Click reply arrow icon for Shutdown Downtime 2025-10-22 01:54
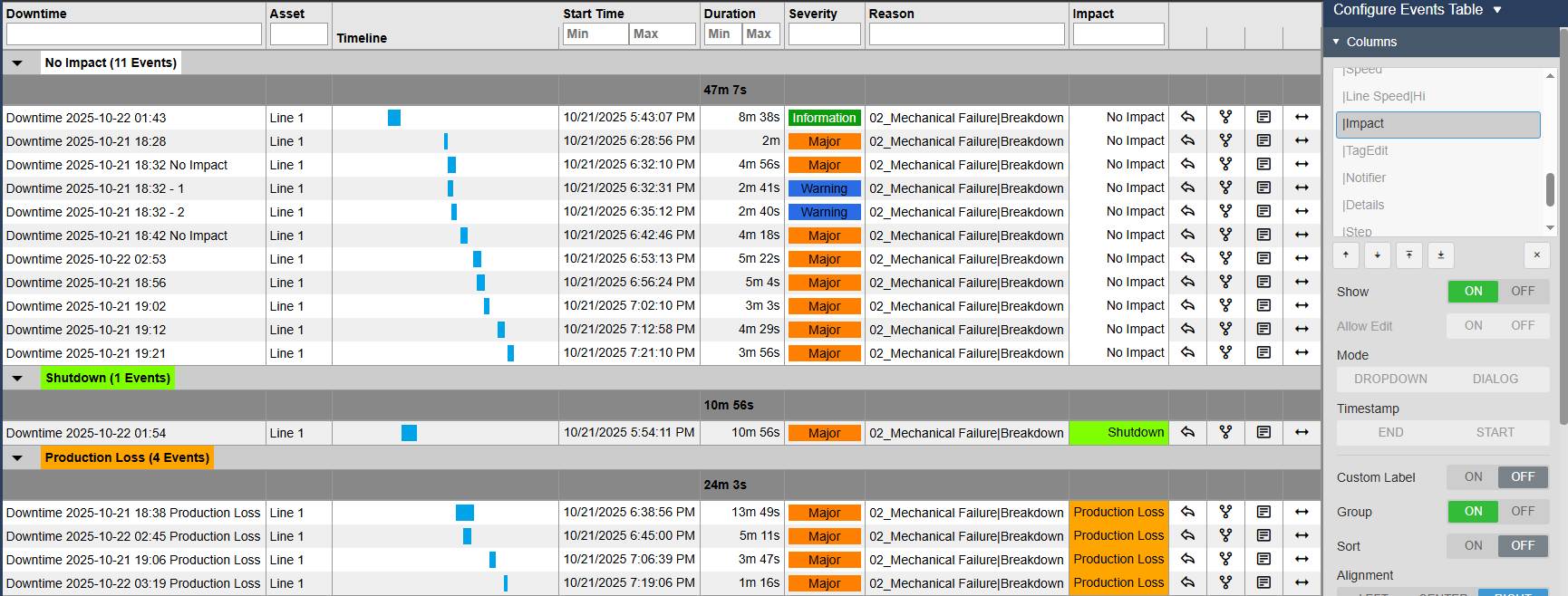The width and height of the screenshot is (1568, 596). (x=1187, y=432)
